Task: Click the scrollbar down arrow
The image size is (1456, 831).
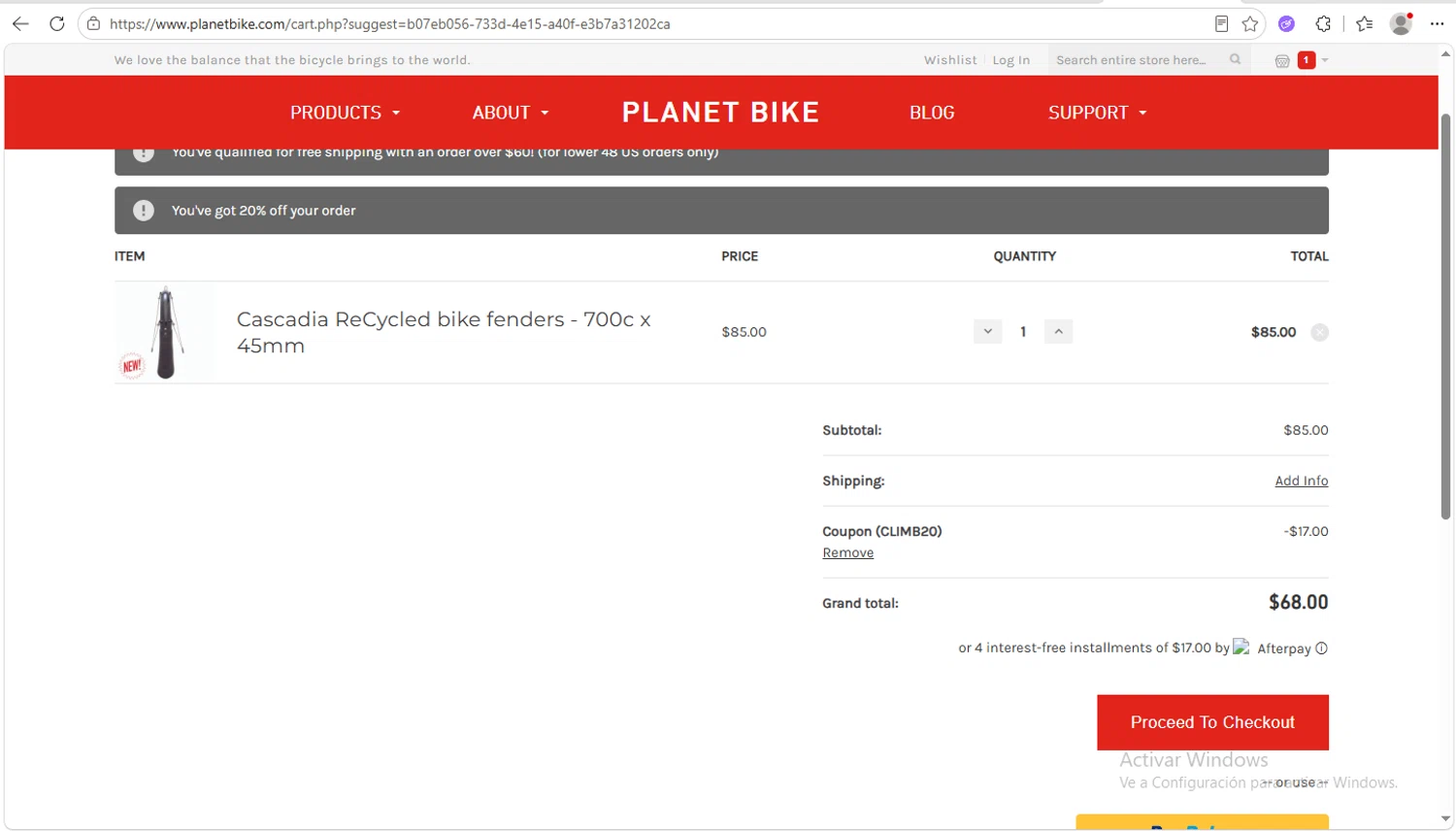Action: click(x=1445, y=820)
